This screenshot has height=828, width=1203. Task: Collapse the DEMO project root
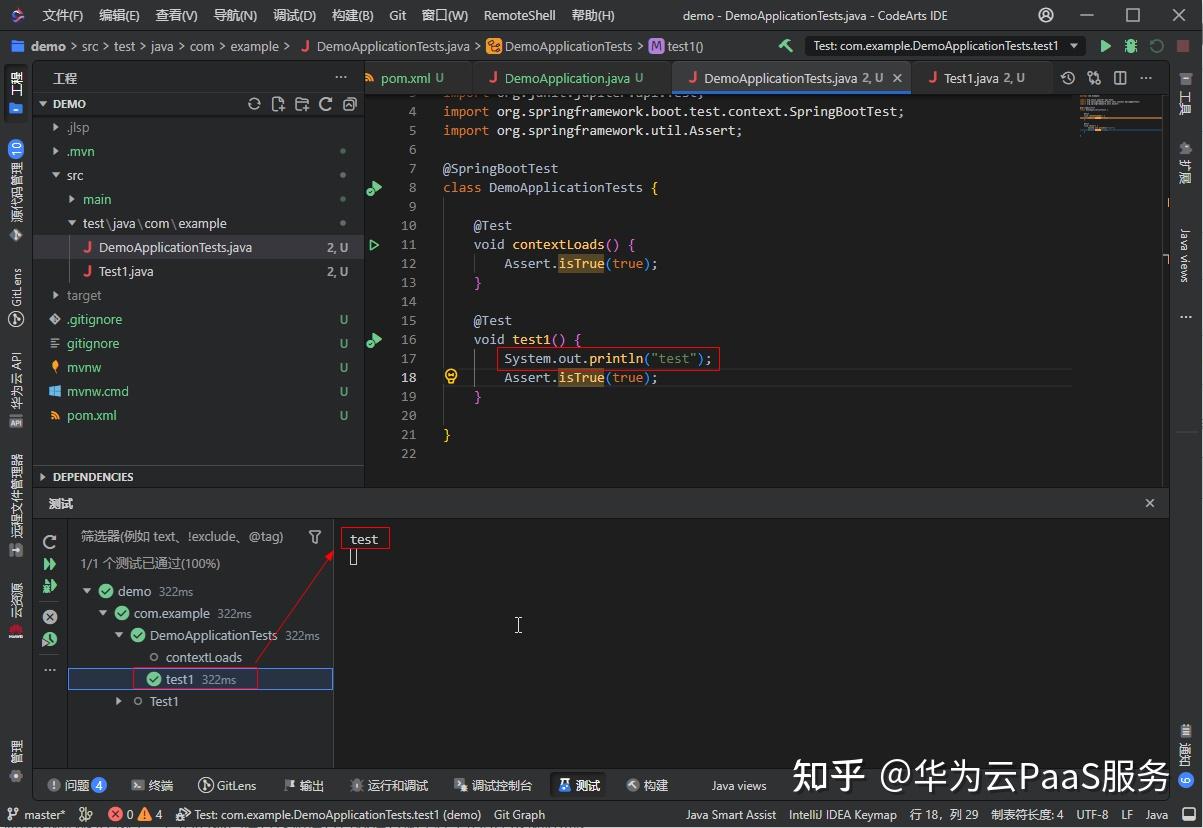coord(43,104)
